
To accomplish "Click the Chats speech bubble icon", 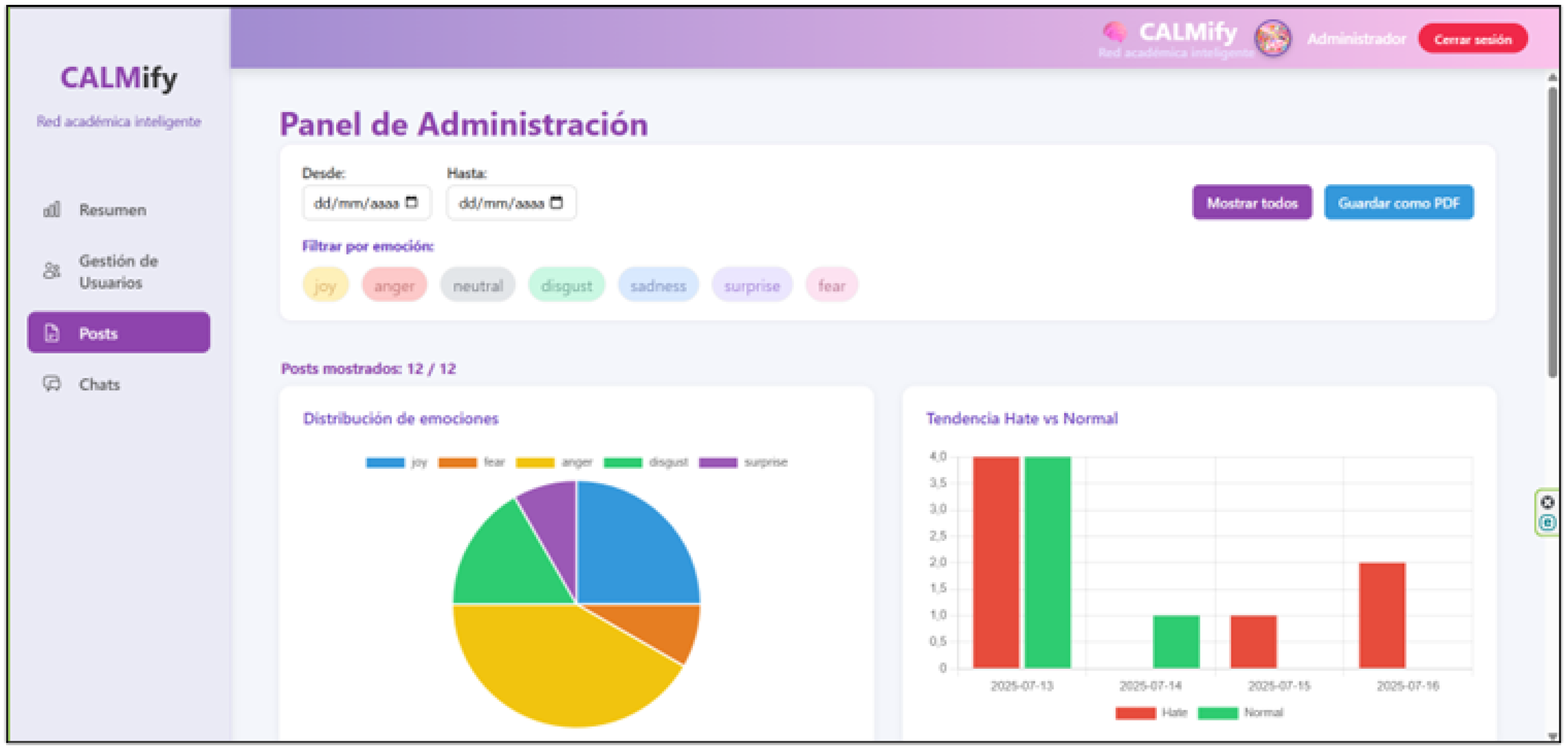I will coord(52,384).
